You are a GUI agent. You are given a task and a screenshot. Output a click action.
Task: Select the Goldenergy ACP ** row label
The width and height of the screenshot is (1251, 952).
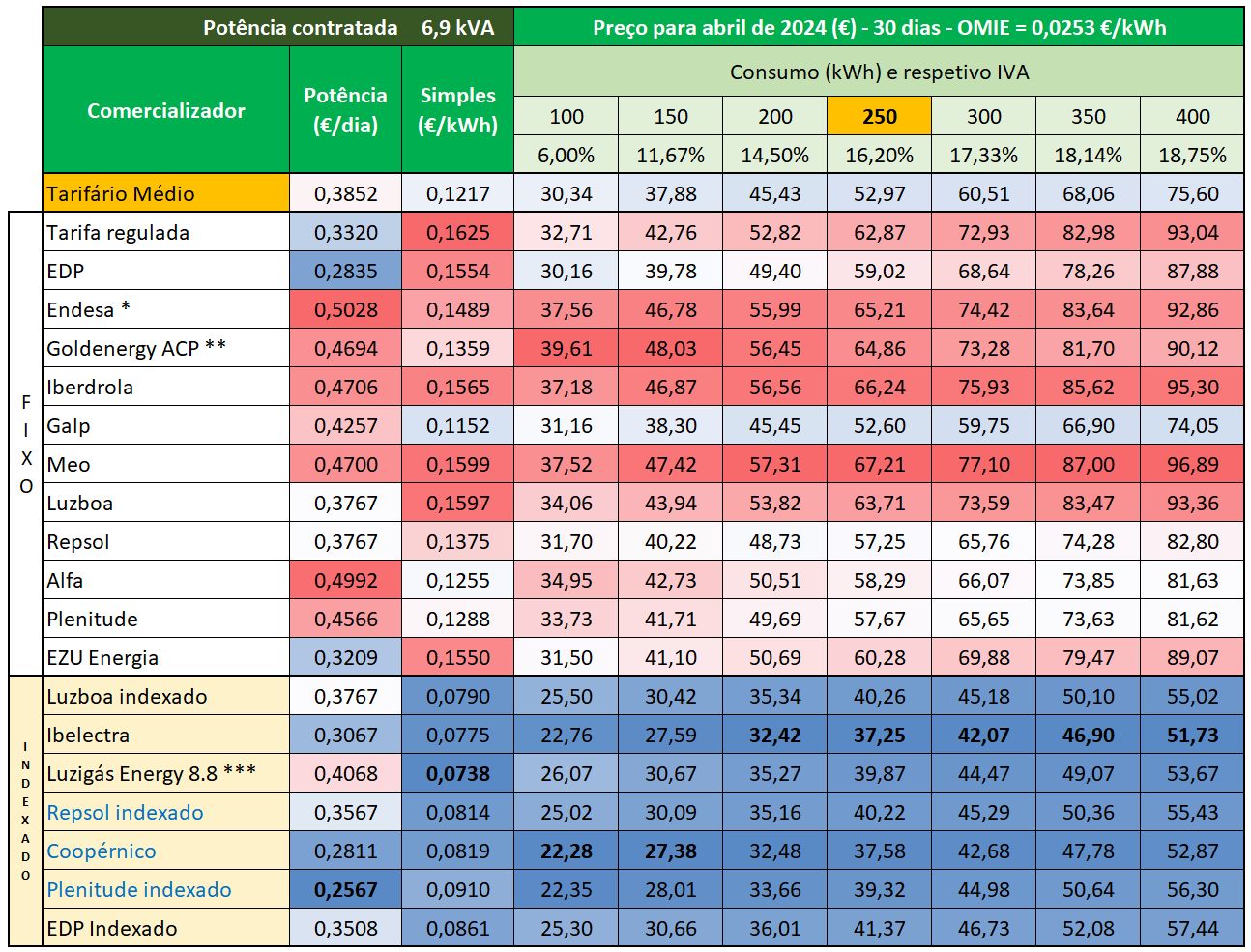(136, 348)
